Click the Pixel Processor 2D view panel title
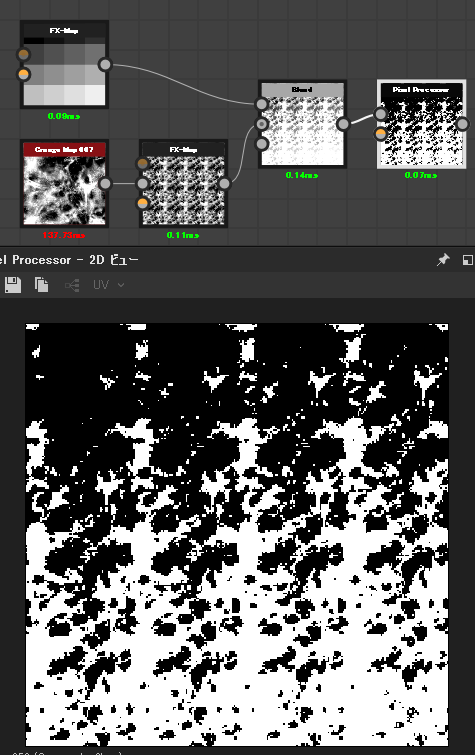 69,260
